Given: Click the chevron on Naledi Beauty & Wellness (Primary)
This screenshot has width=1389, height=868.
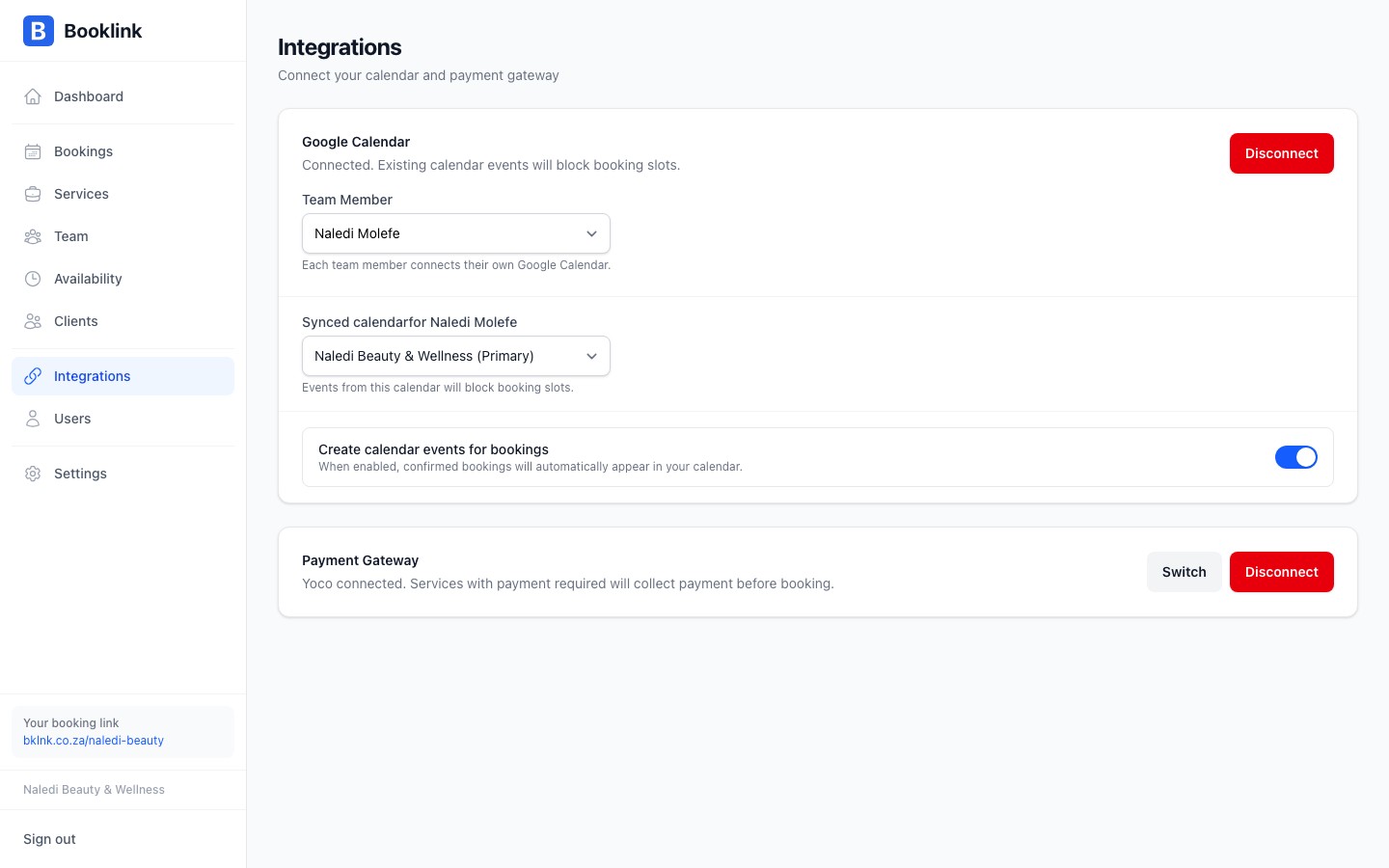Looking at the screenshot, I should click(591, 356).
